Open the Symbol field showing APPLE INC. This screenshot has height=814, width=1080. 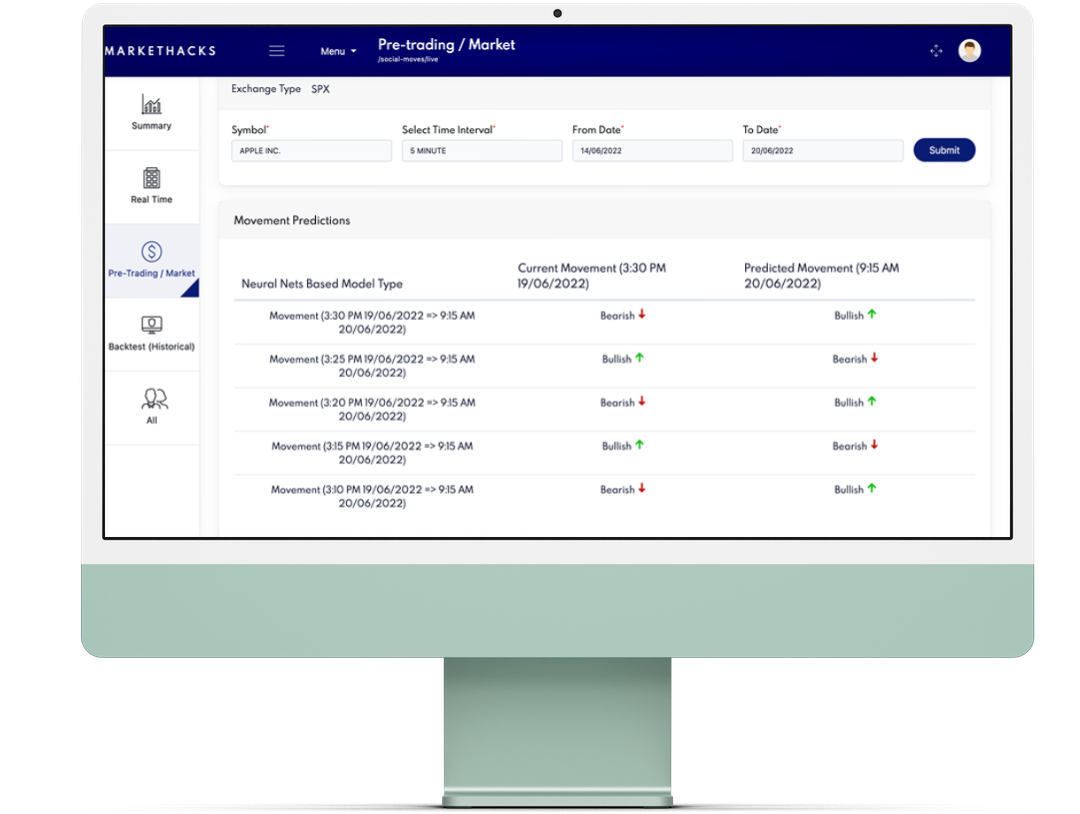tap(311, 151)
